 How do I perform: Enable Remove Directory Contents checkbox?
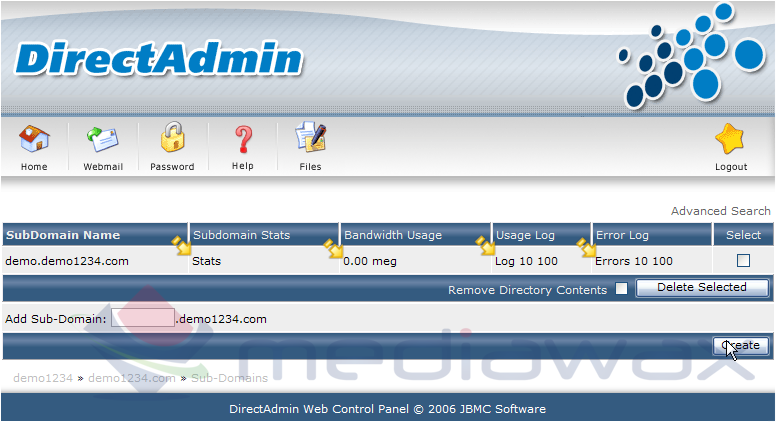click(x=621, y=288)
